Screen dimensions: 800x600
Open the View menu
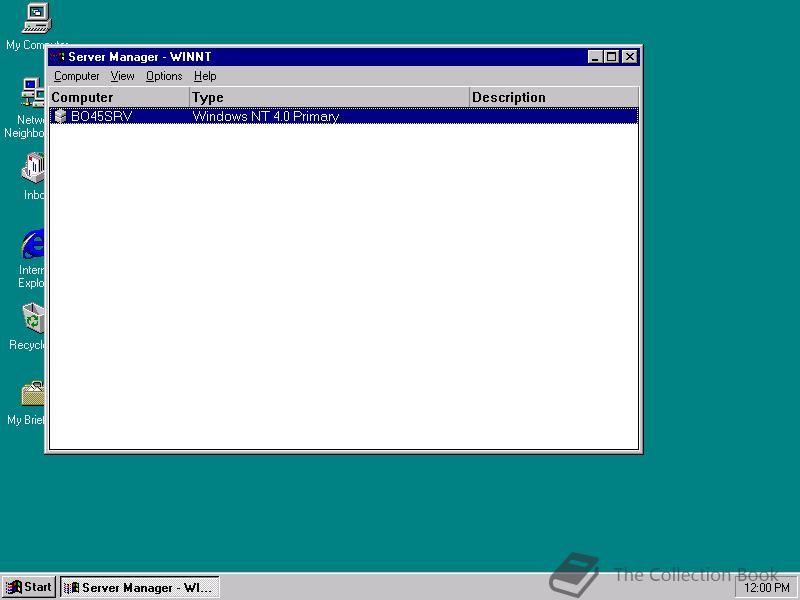(x=122, y=76)
